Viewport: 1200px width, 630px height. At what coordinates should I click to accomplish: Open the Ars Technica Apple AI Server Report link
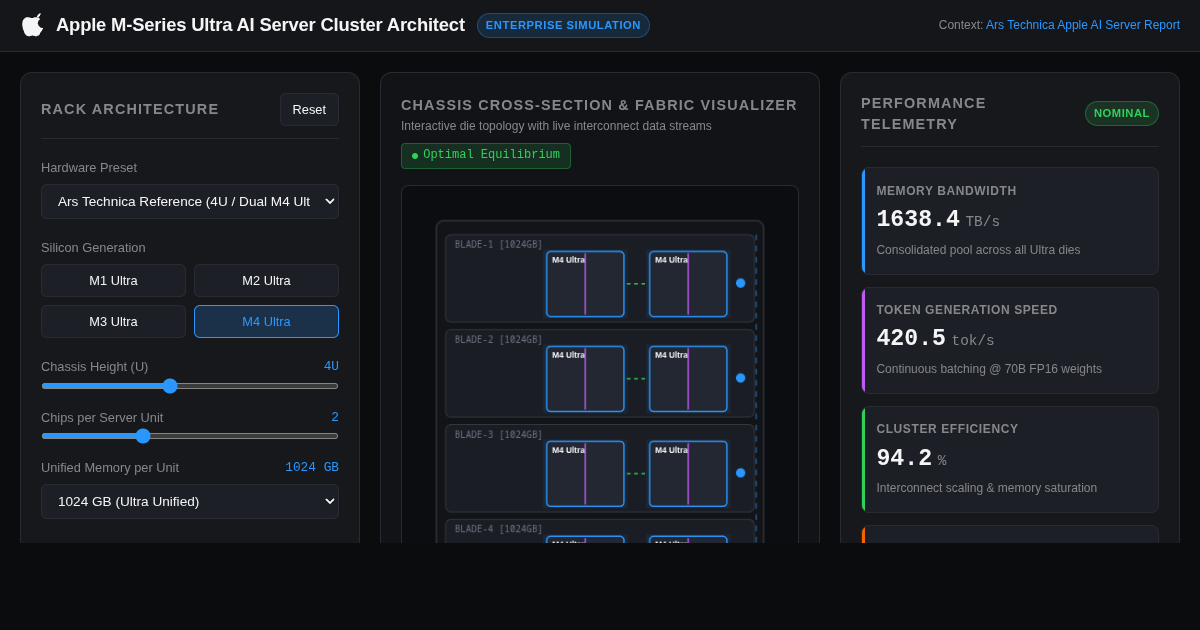point(1083,25)
